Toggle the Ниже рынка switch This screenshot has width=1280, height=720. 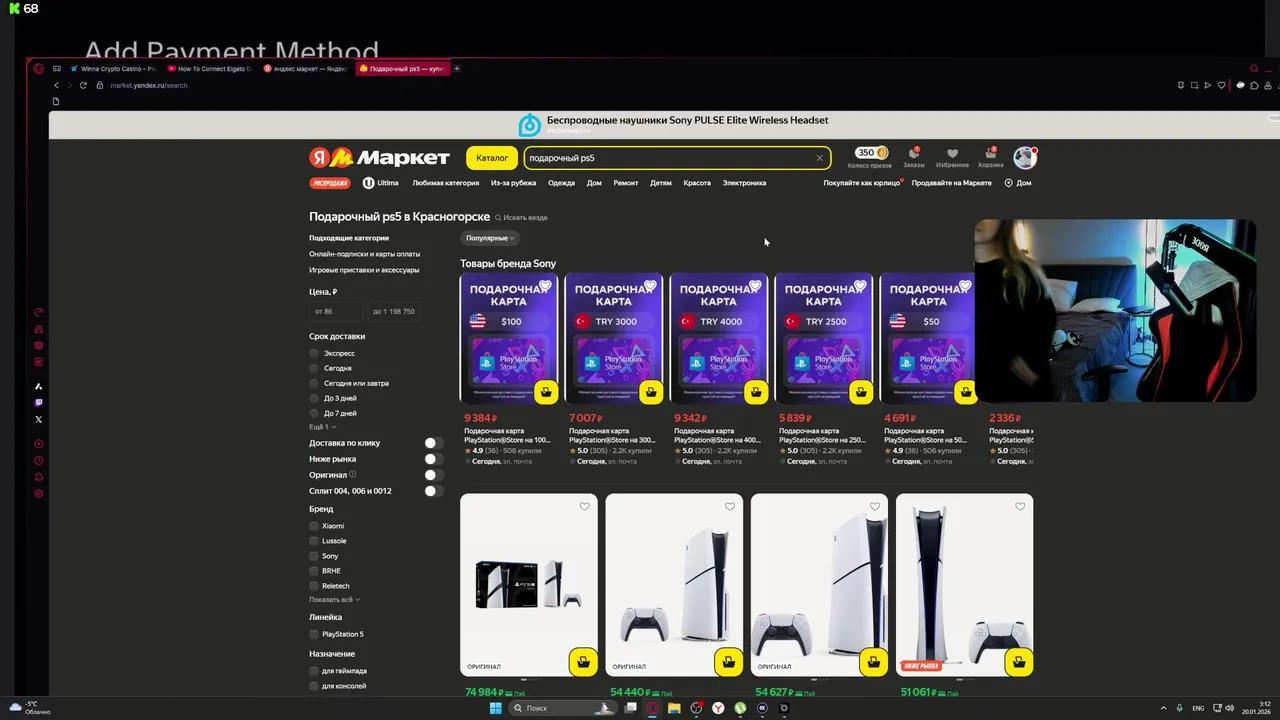[x=433, y=459]
